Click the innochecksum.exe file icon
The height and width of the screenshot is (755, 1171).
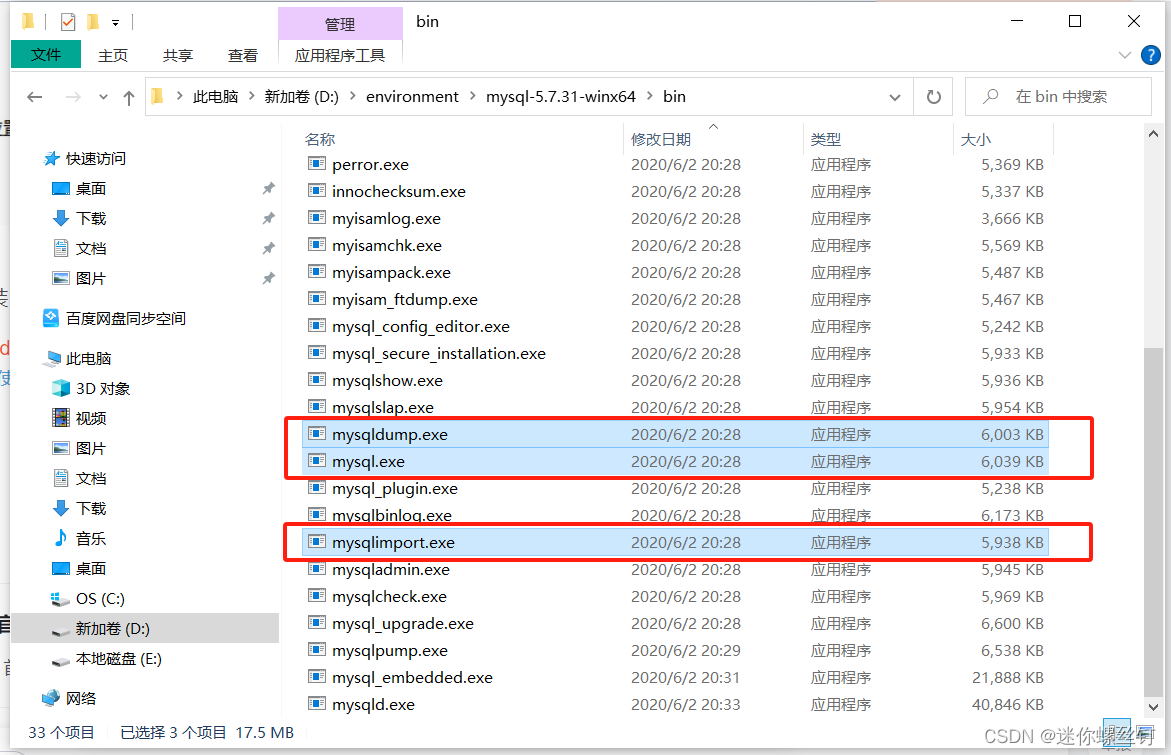(317, 190)
